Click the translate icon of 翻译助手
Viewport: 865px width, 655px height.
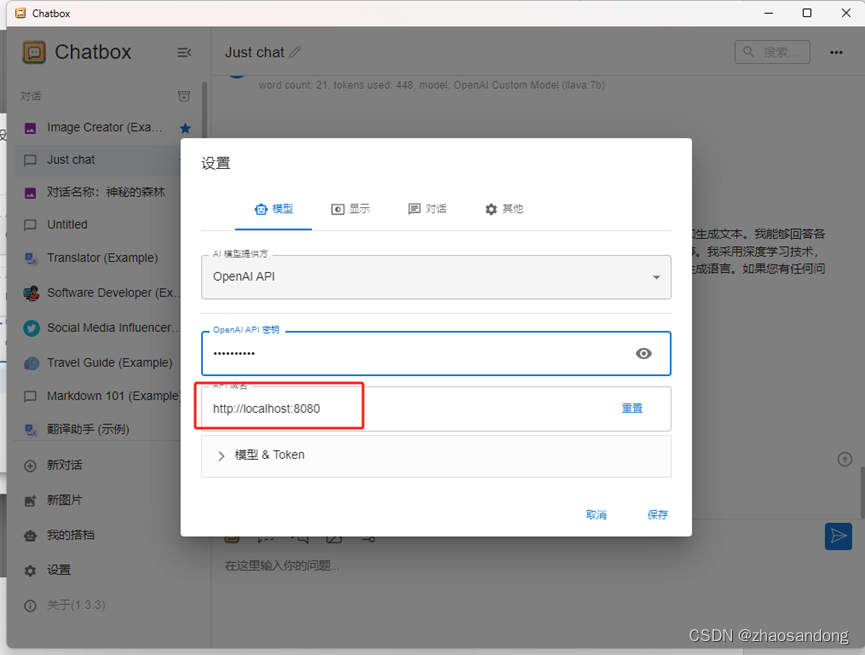(x=30, y=430)
